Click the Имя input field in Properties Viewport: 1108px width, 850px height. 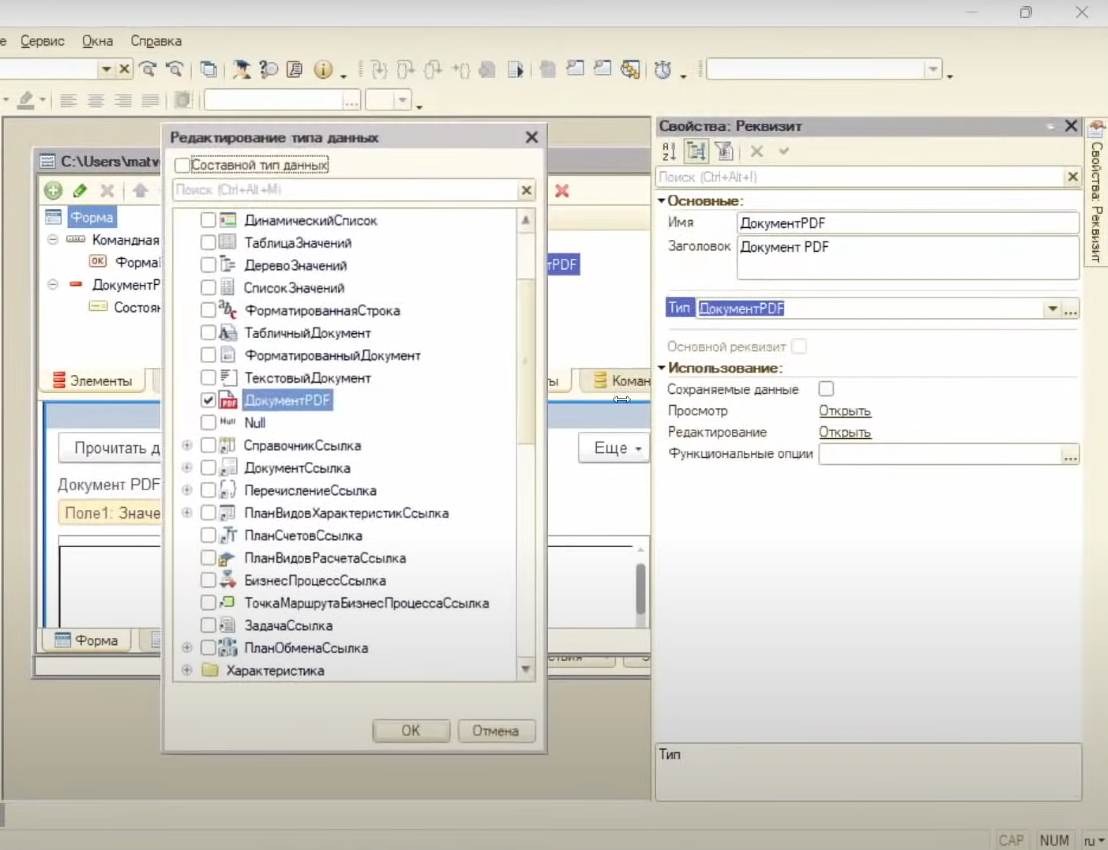[x=907, y=223]
